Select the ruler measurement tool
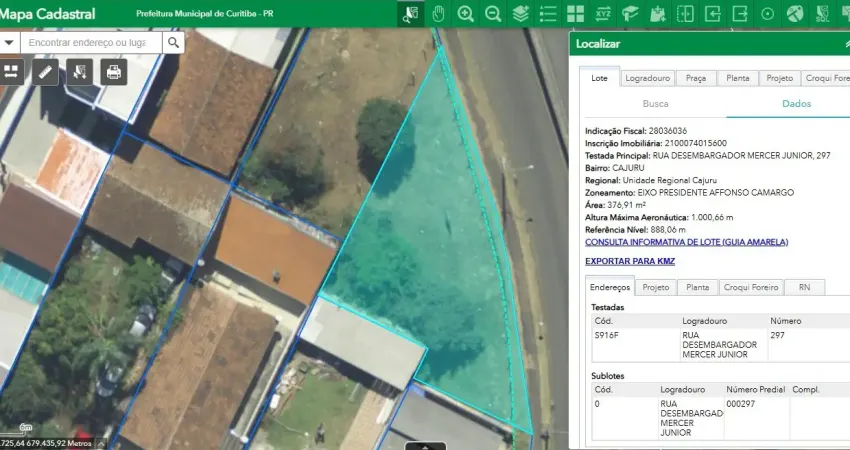 pos(44,71)
